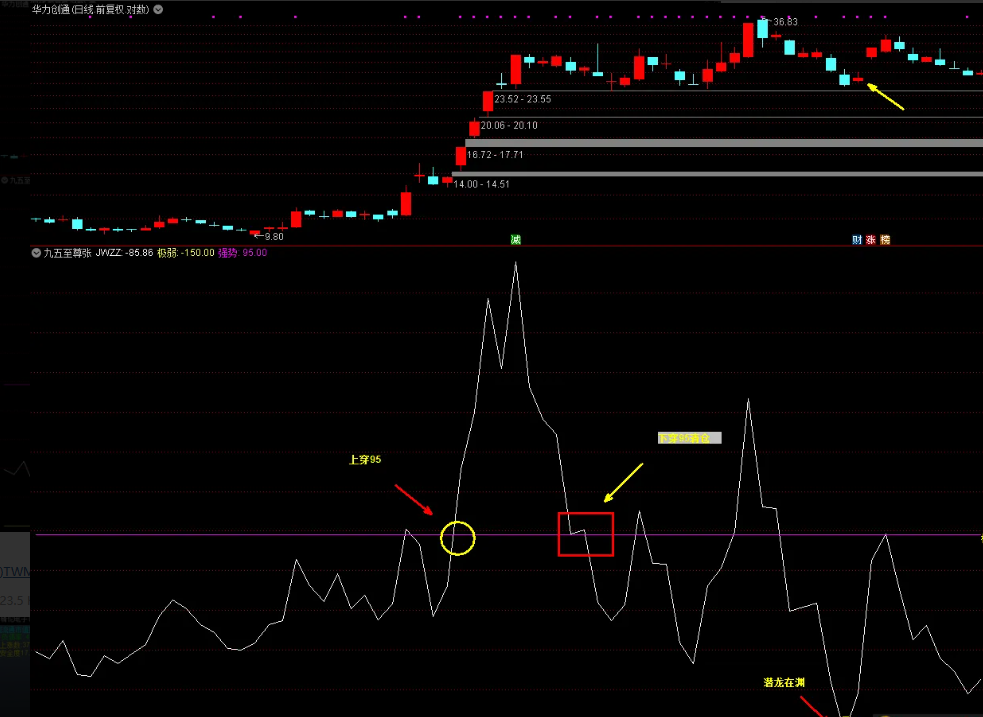Open the 华力创通 chart title dropdown arrow
The width and height of the screenshot is (983, 717).
coord(159,8)
